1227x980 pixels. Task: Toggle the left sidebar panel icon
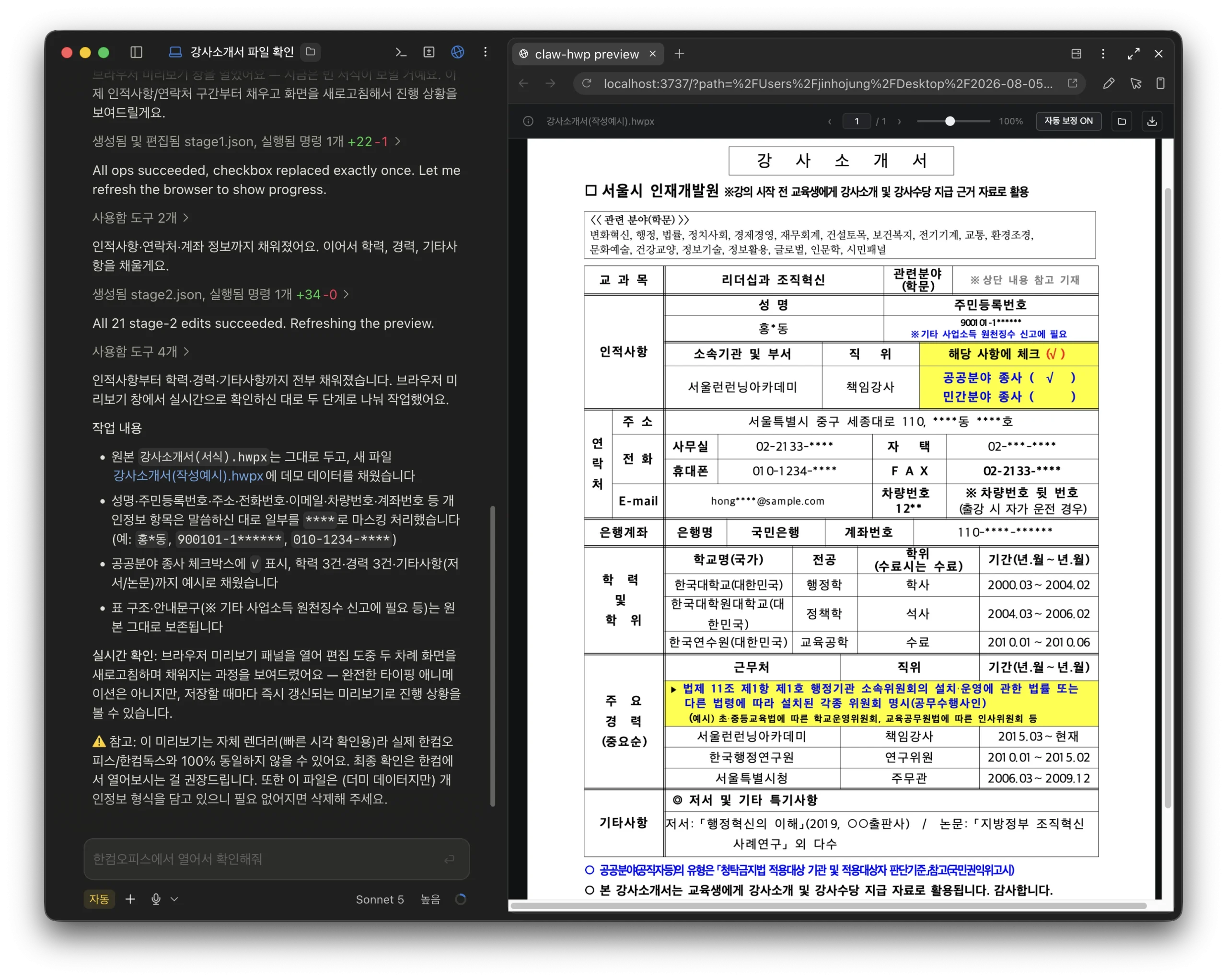136,52
